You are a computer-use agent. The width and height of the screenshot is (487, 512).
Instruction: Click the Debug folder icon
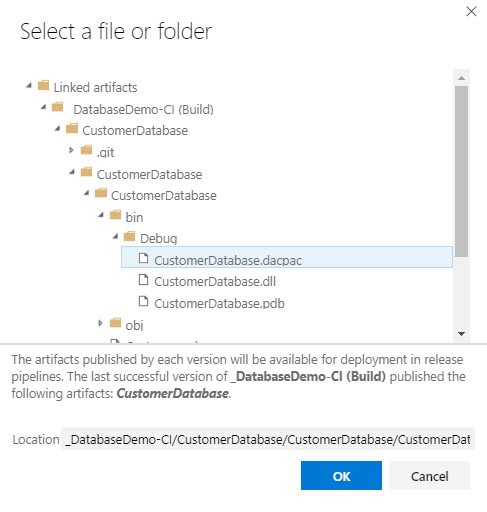tap(130, 236)
